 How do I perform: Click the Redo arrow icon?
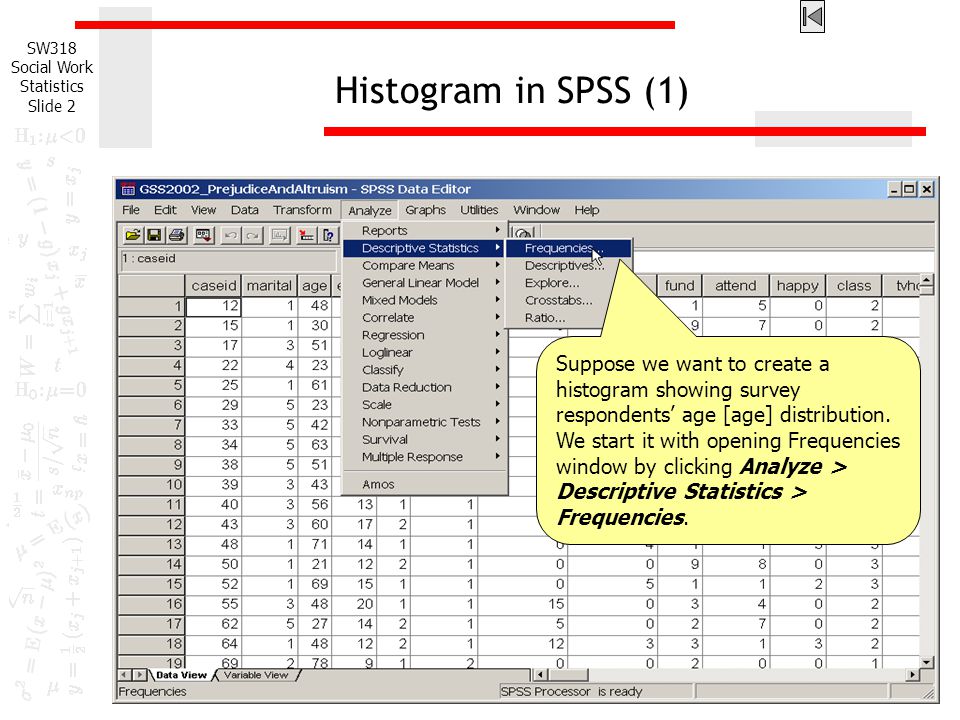point(253,235)
